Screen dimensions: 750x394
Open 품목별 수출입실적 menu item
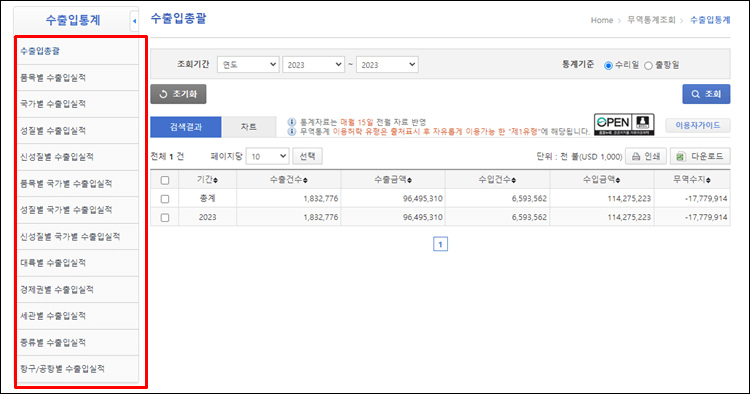pos(78,78)
